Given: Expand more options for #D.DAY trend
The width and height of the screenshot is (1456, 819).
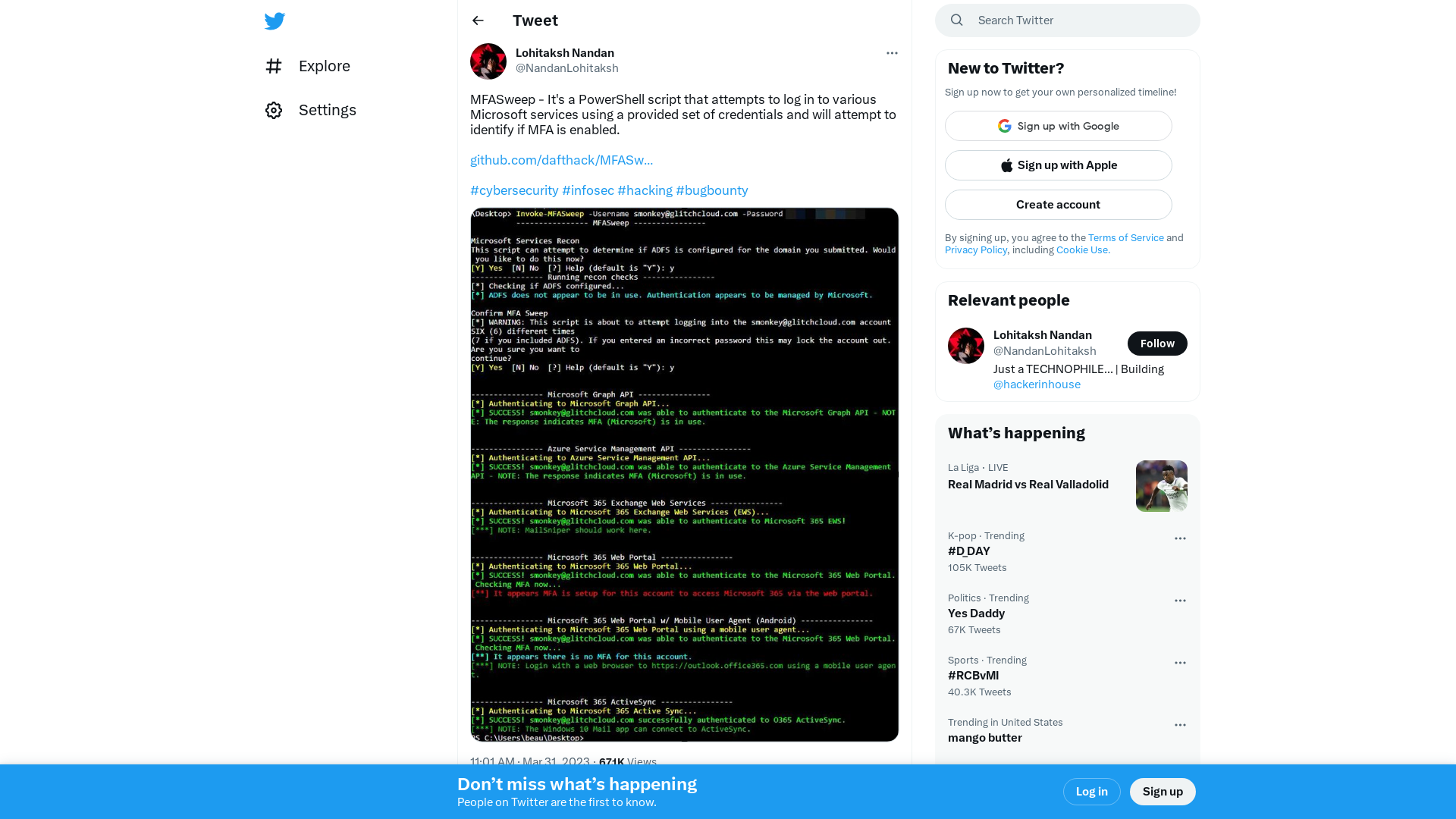Looking at the screenshot, I should click(x=1180, y=538).
